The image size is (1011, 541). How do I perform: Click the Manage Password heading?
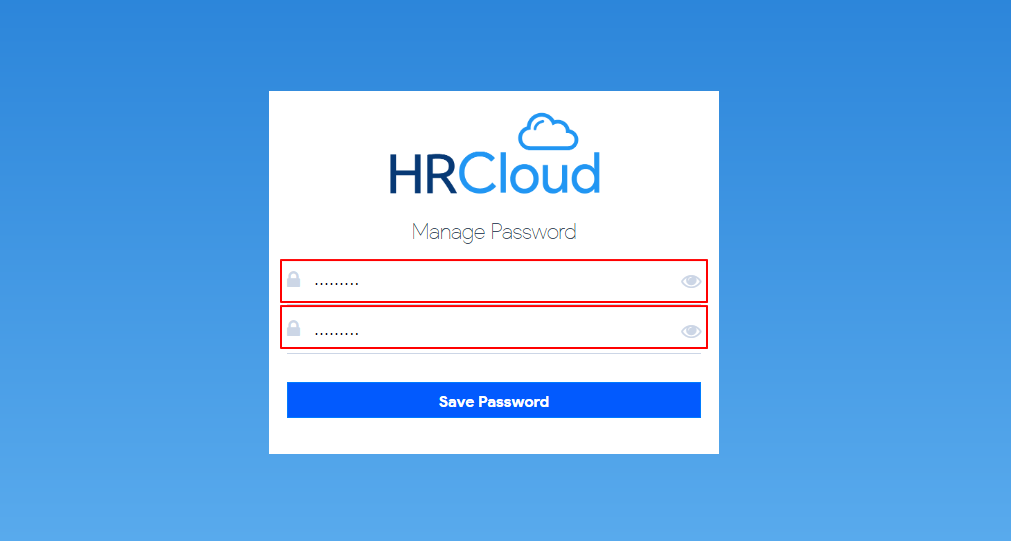[x=494, y=231]
